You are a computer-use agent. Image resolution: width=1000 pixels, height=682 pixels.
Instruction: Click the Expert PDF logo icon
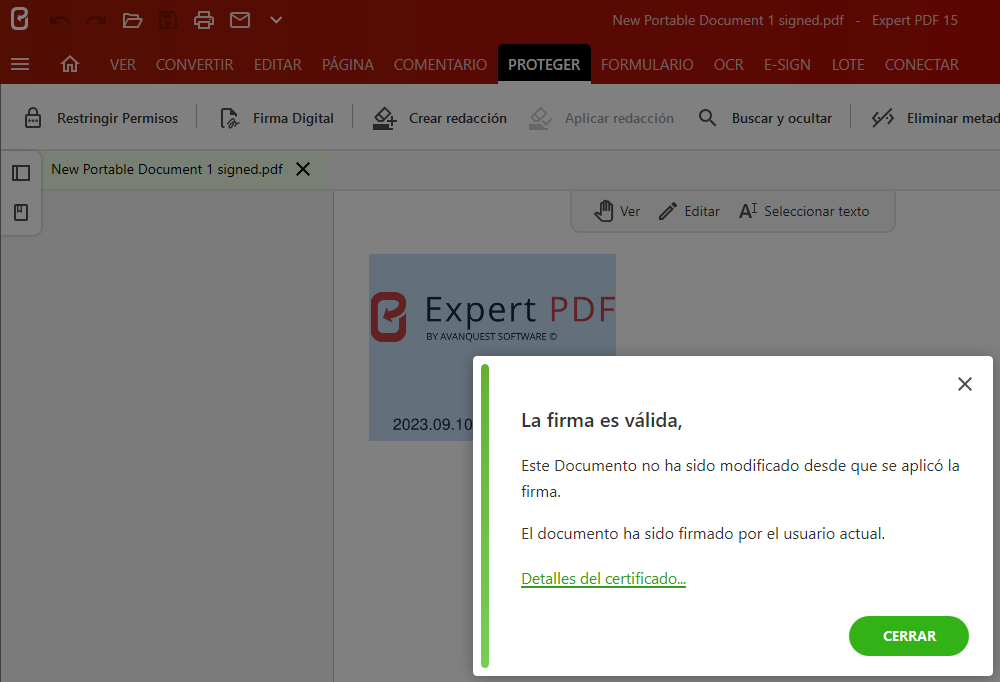[20, 19]
